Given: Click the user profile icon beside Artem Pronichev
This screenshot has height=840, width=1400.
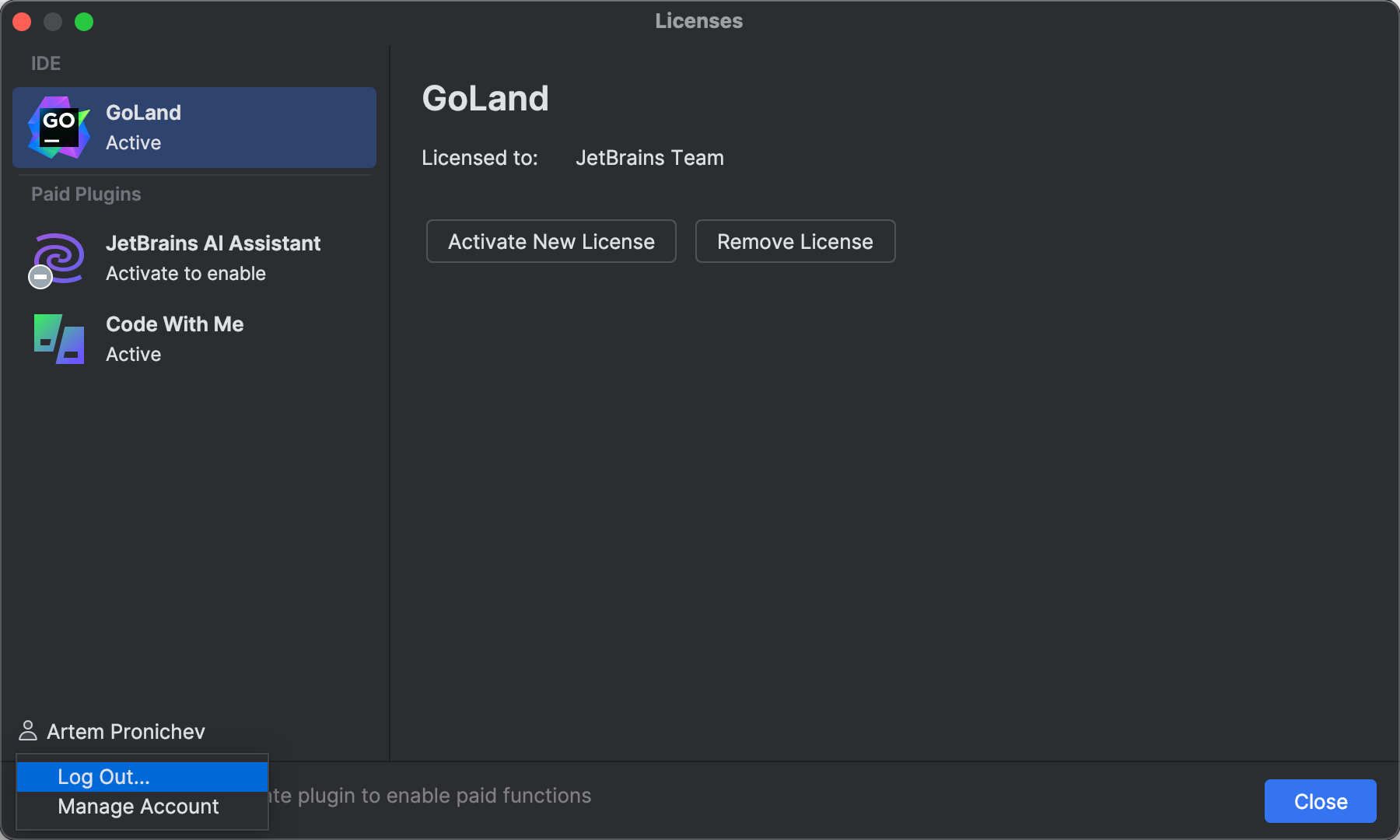Looking at the screenshot, I should tap(29, 730).
